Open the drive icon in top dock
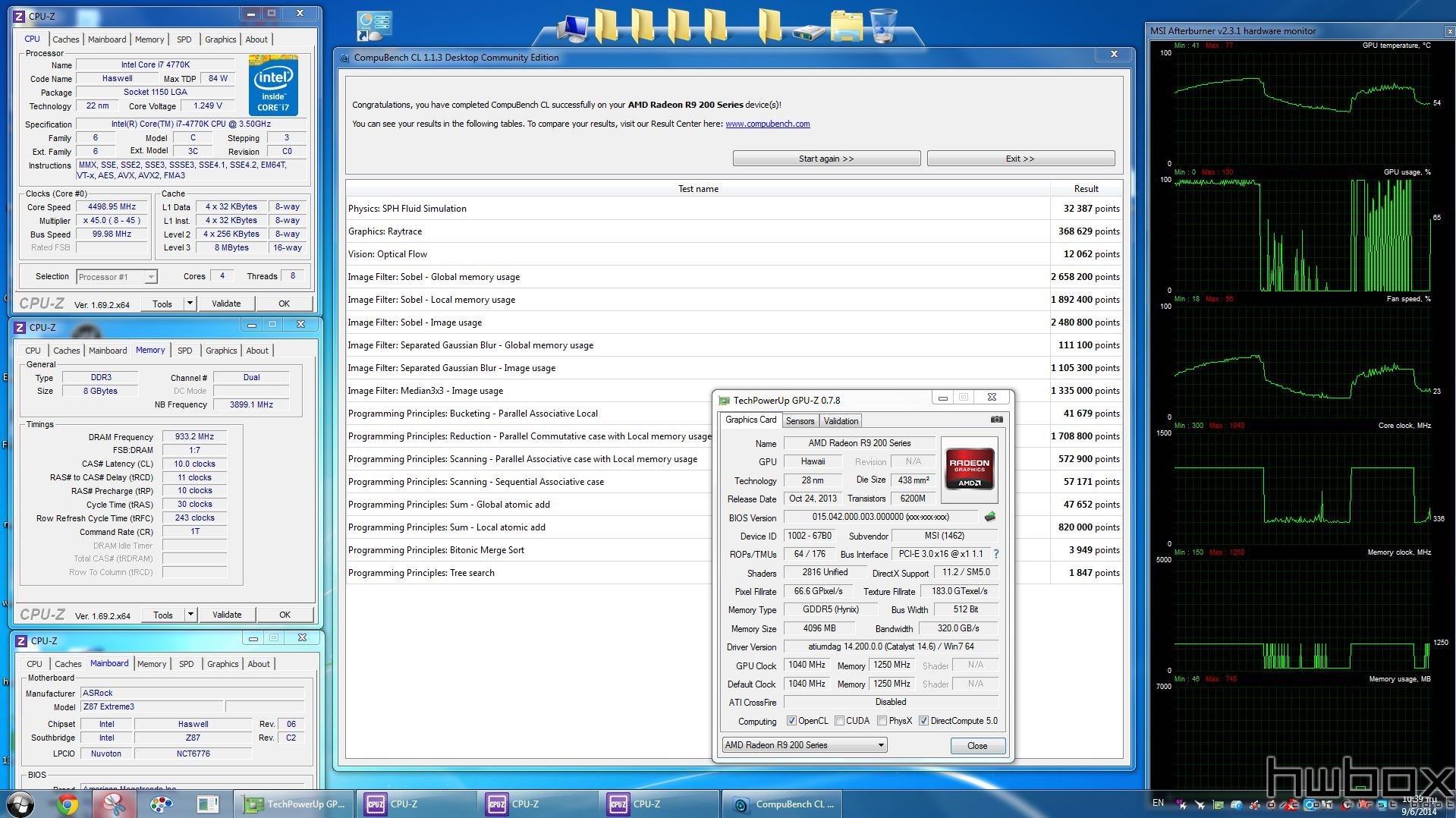Screen dimensions: 1456x818 (809, 32)
